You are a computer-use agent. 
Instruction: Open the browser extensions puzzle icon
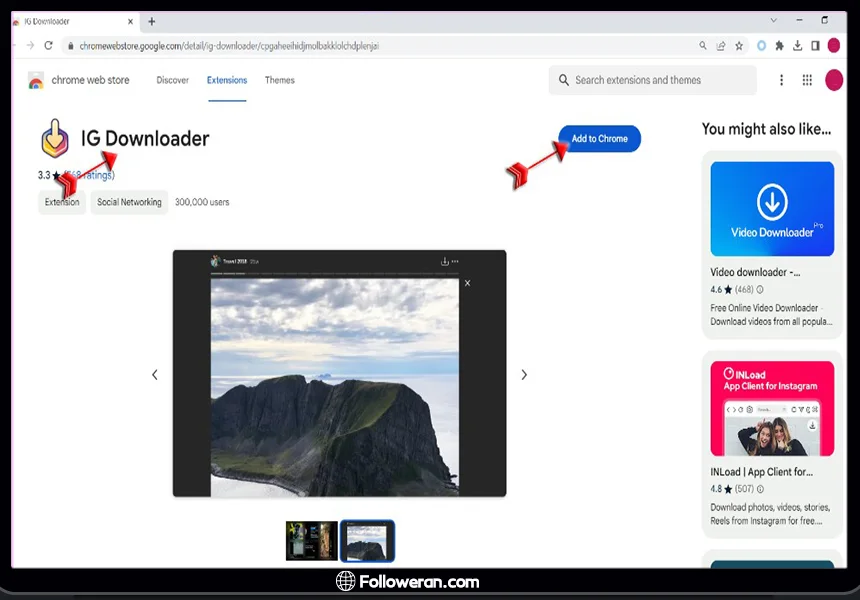point(780,45)
